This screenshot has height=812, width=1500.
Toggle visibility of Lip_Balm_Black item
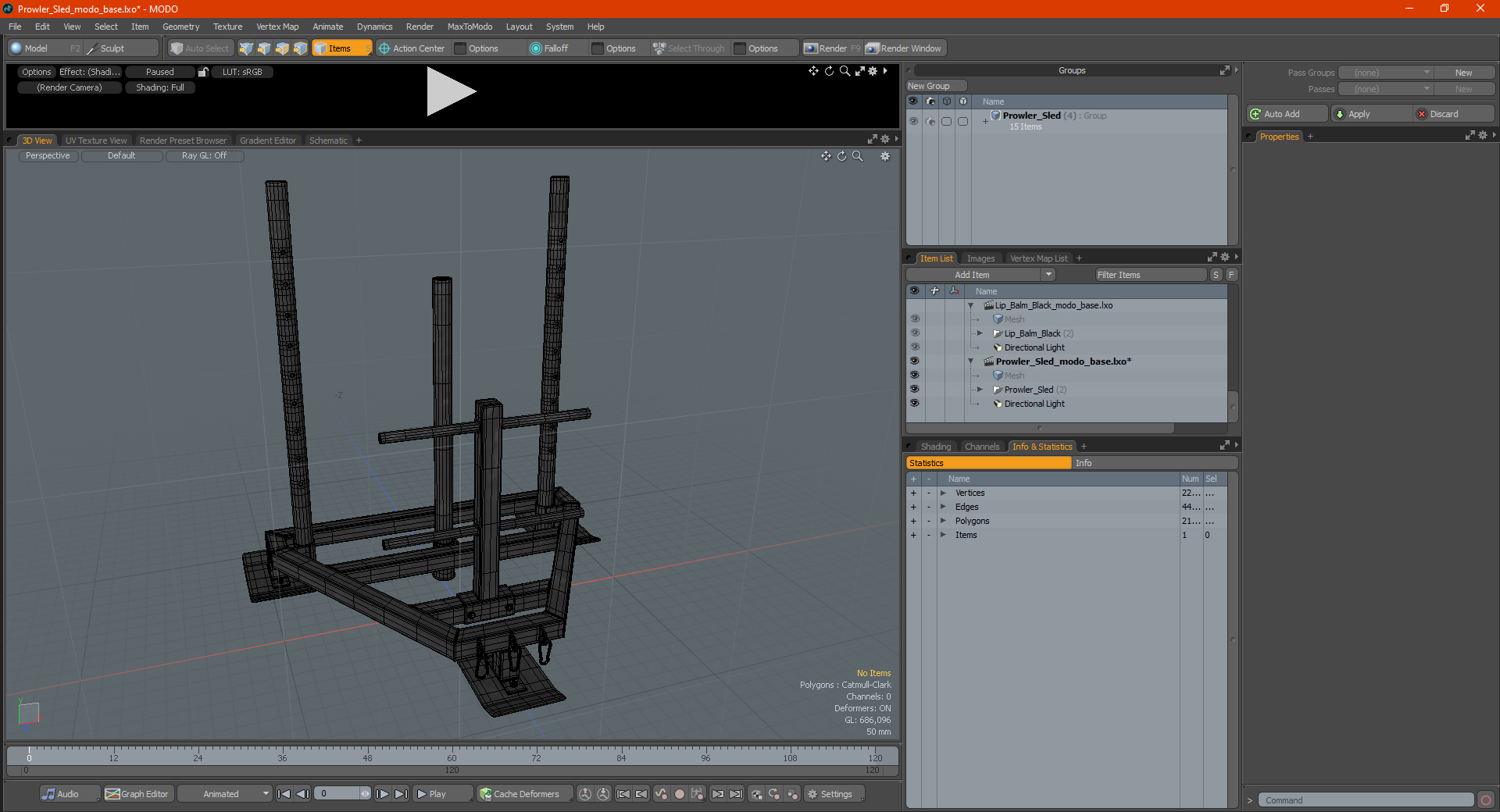coord(915,333)
